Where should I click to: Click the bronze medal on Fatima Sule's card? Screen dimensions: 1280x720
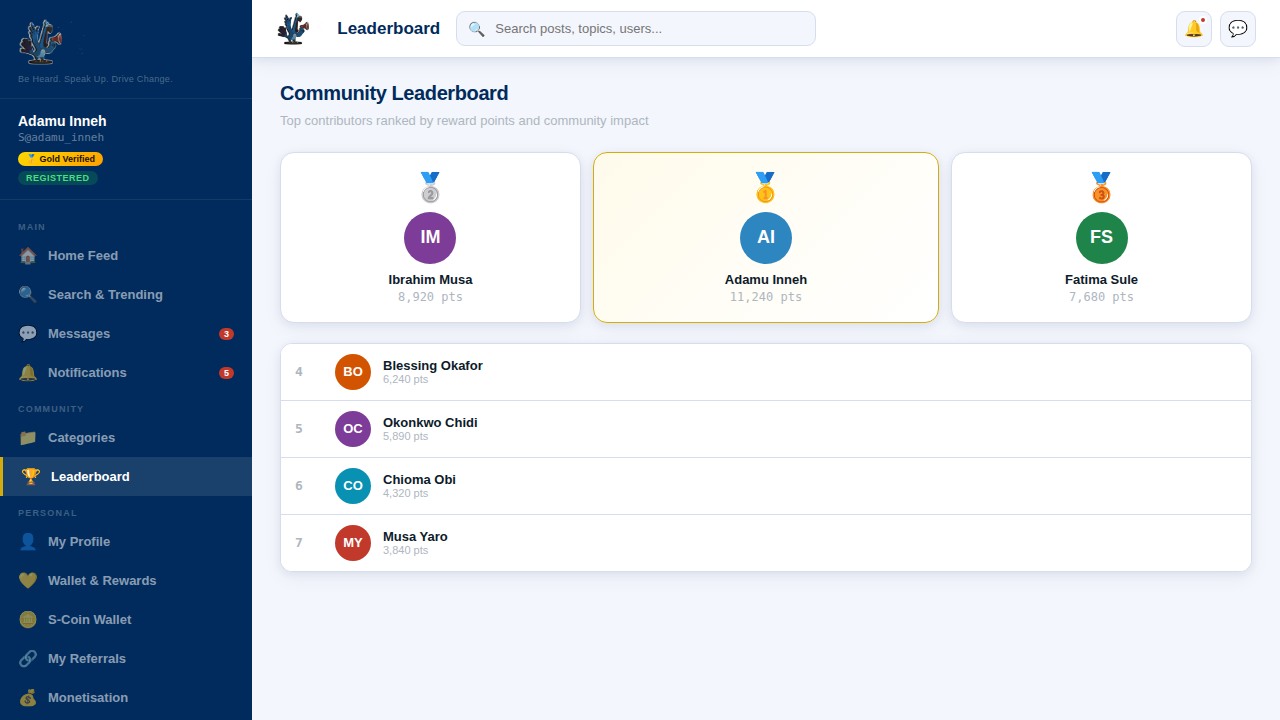tap(1101, 187)
